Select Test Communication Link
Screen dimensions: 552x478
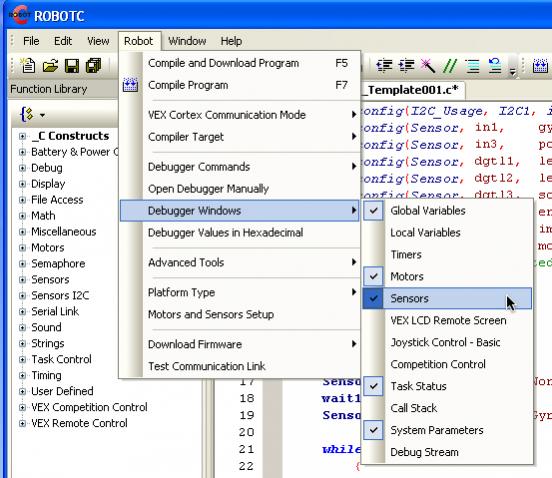point(239,366)
